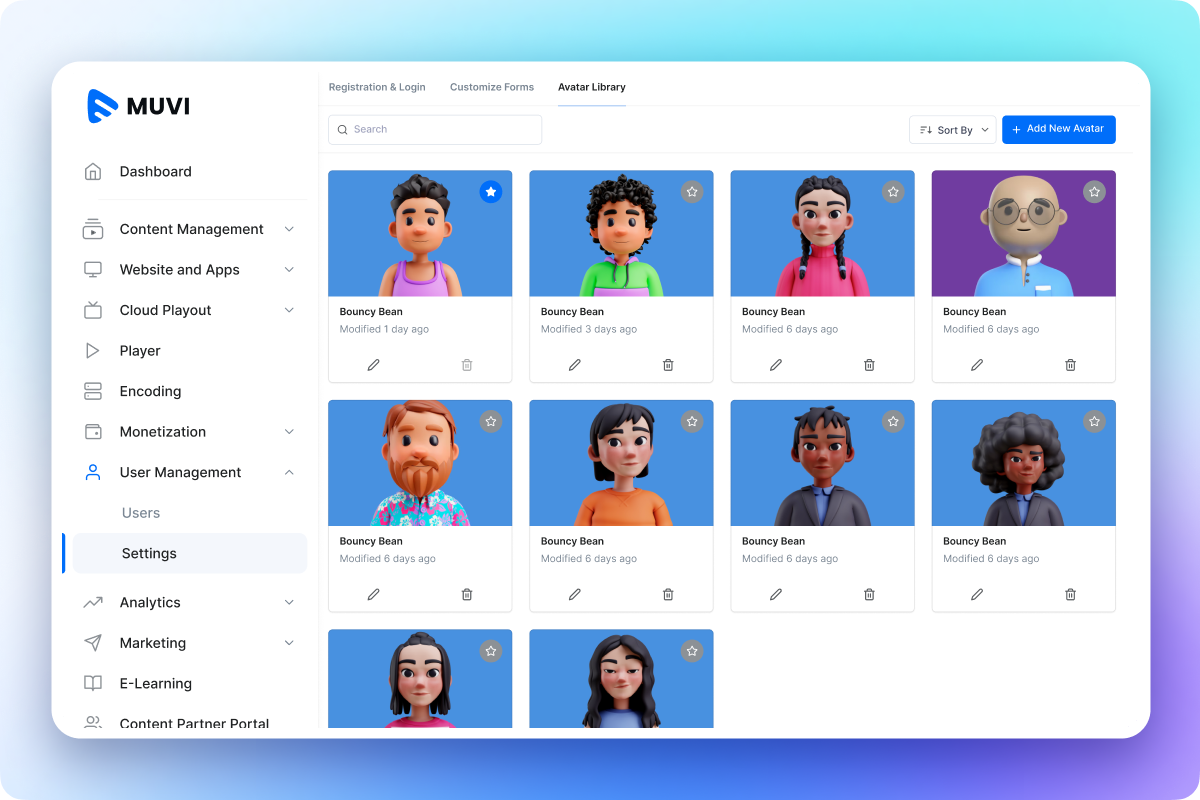Open E-Learning via its book icon
Image resolution: width=1200 pixels, height=800 pixels.
[93, 683]
